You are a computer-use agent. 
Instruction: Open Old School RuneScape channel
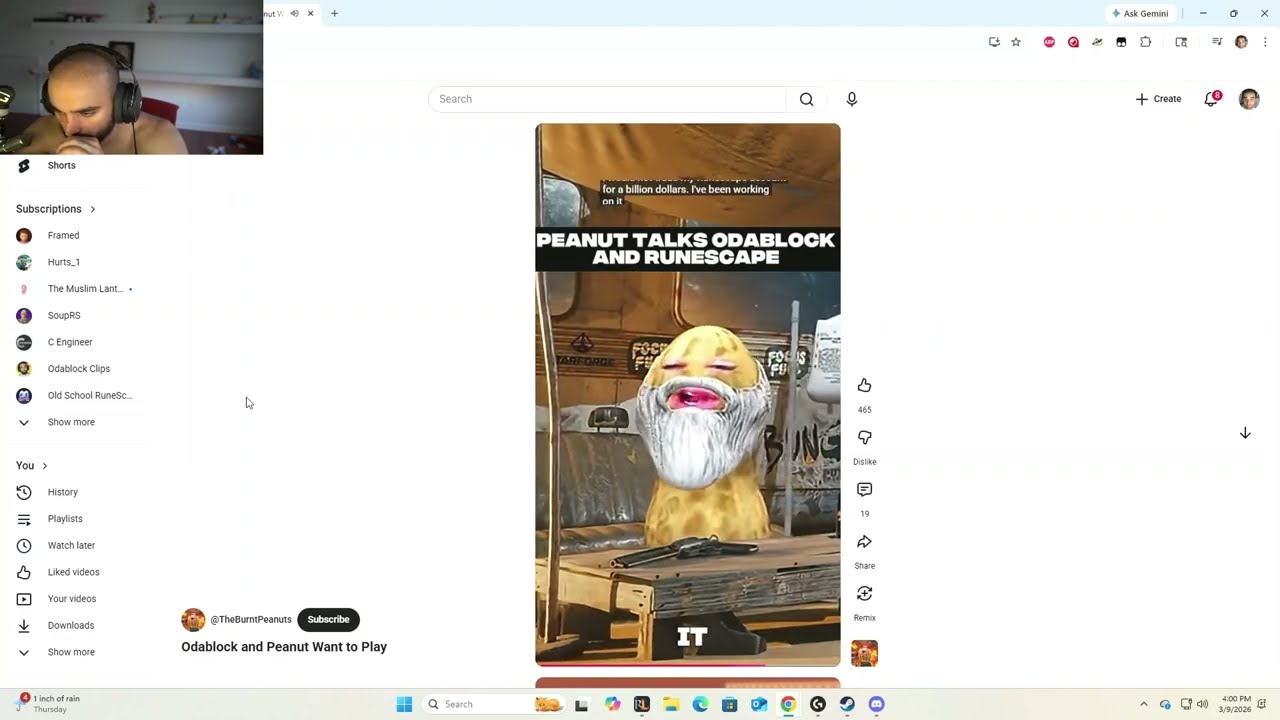pos(90,396)
